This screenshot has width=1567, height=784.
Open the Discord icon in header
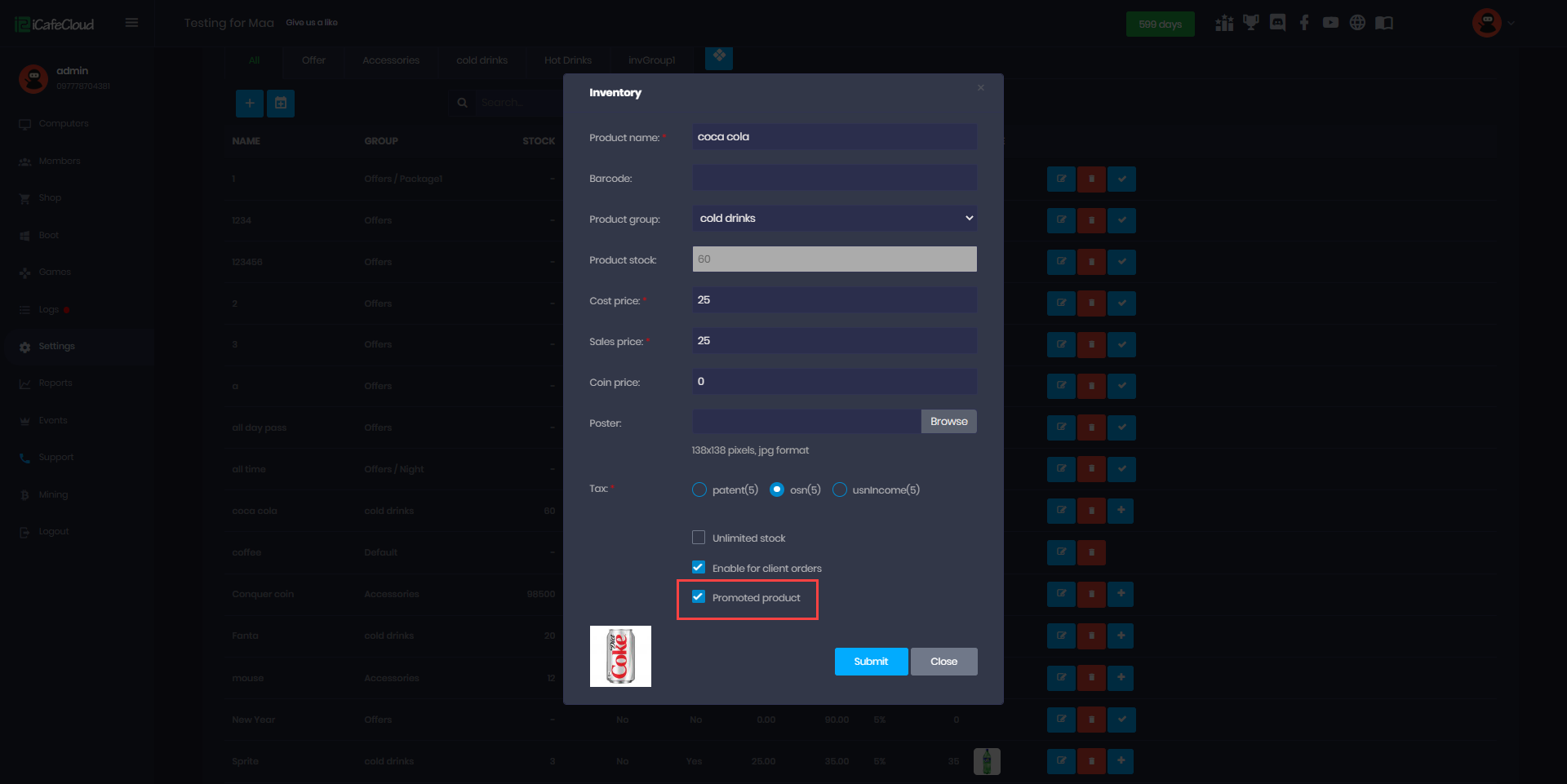[1277, 23]
